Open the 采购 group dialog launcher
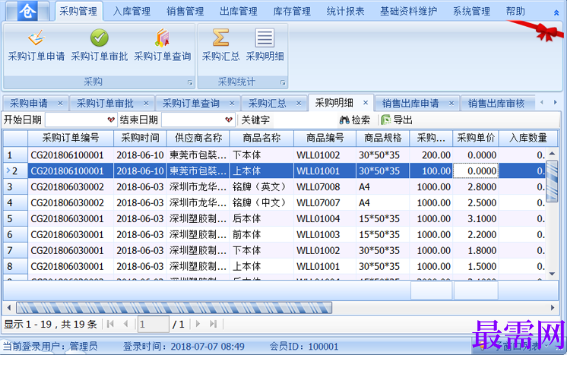The width and height of the screenshot is (584, 366). [190, 83]
